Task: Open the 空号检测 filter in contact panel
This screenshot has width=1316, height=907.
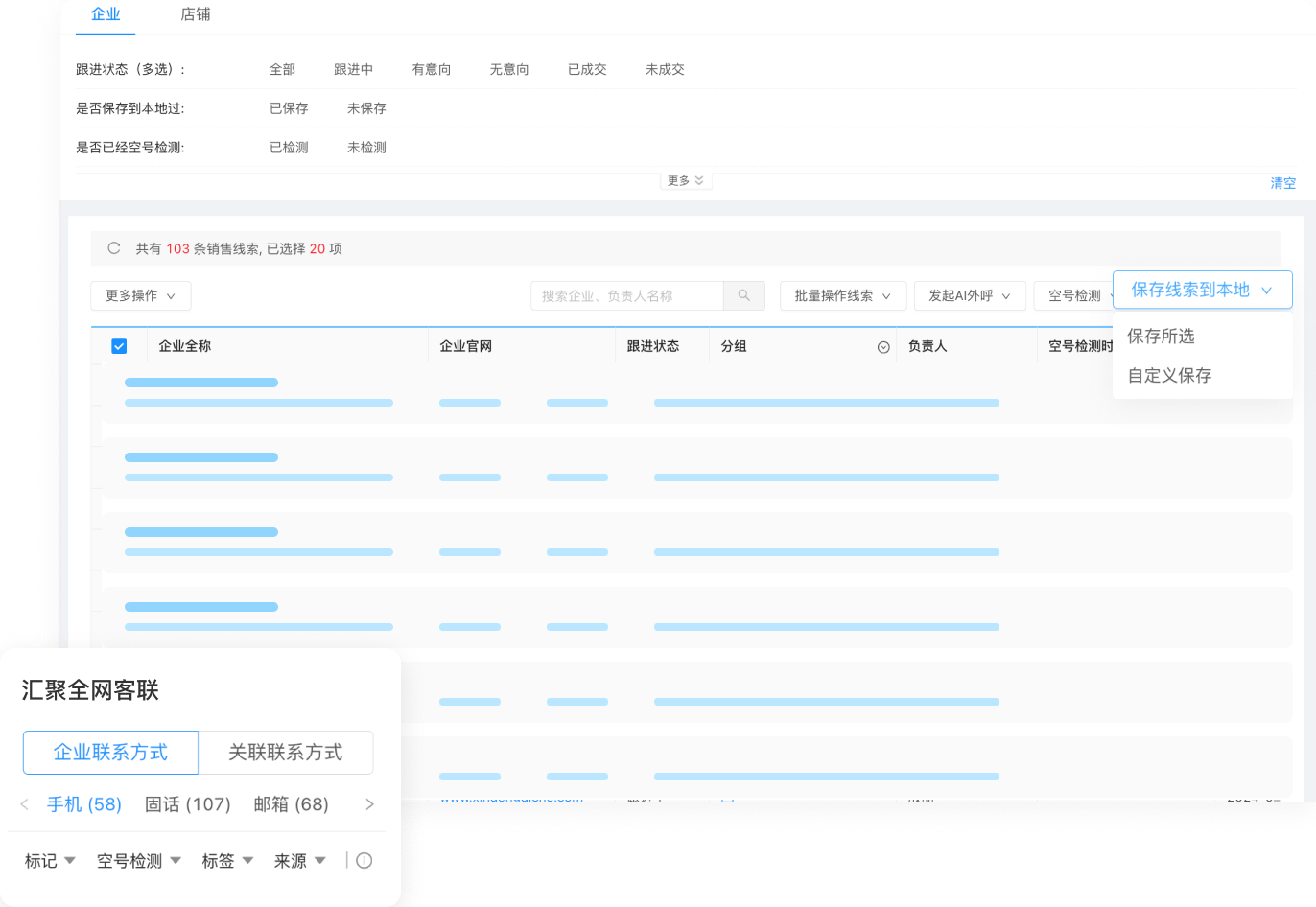Action: [139, 861]
